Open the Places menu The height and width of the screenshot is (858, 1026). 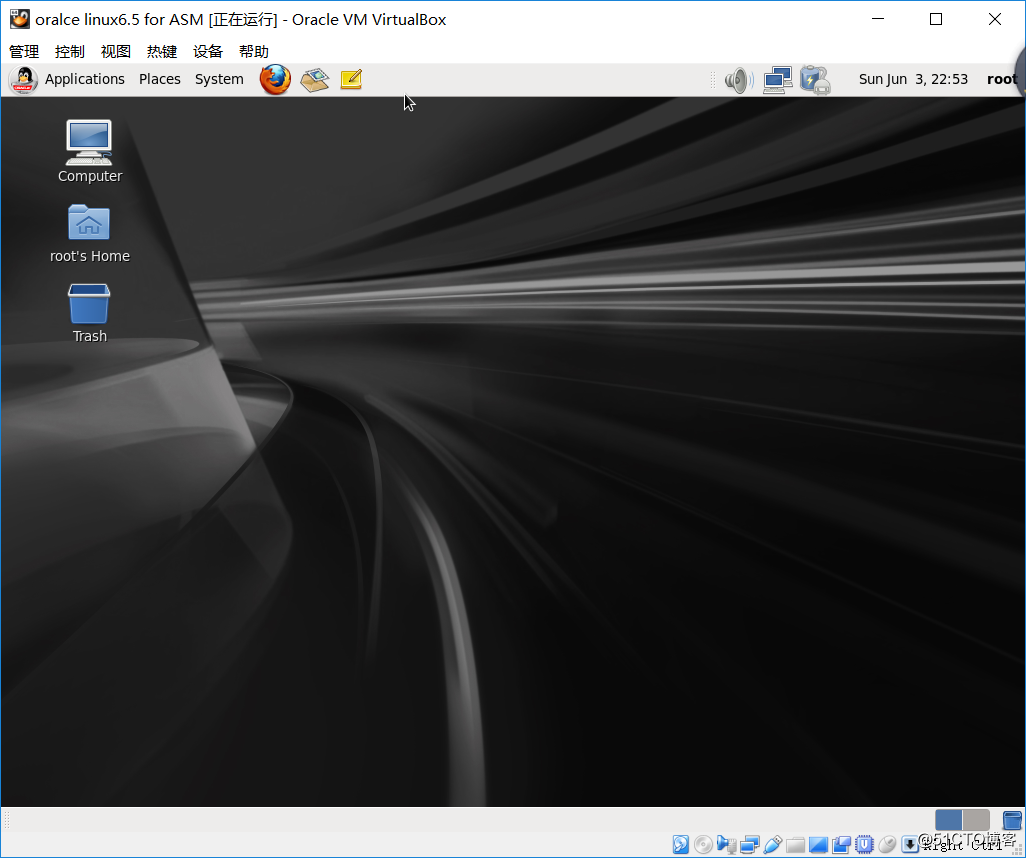coord(160,79)
